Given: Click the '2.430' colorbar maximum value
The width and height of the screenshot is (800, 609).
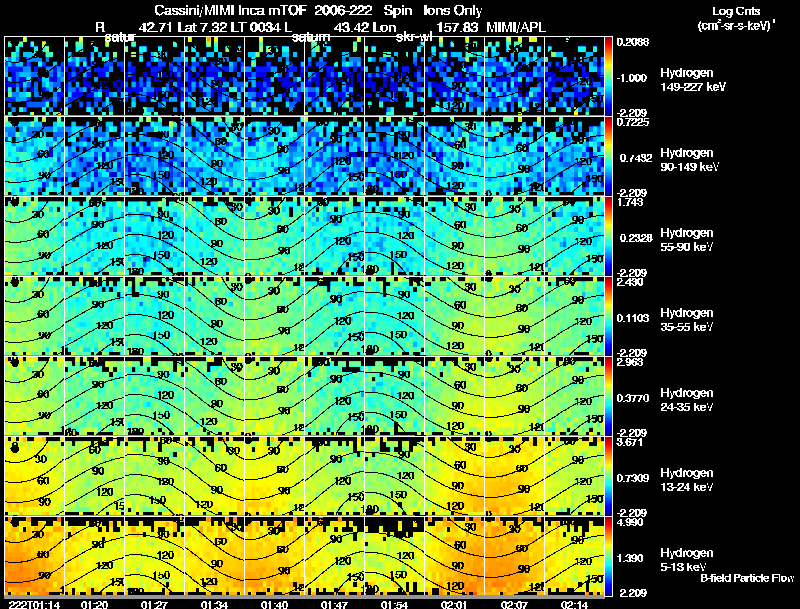Looking at the screenshot, I should (630, 283).
